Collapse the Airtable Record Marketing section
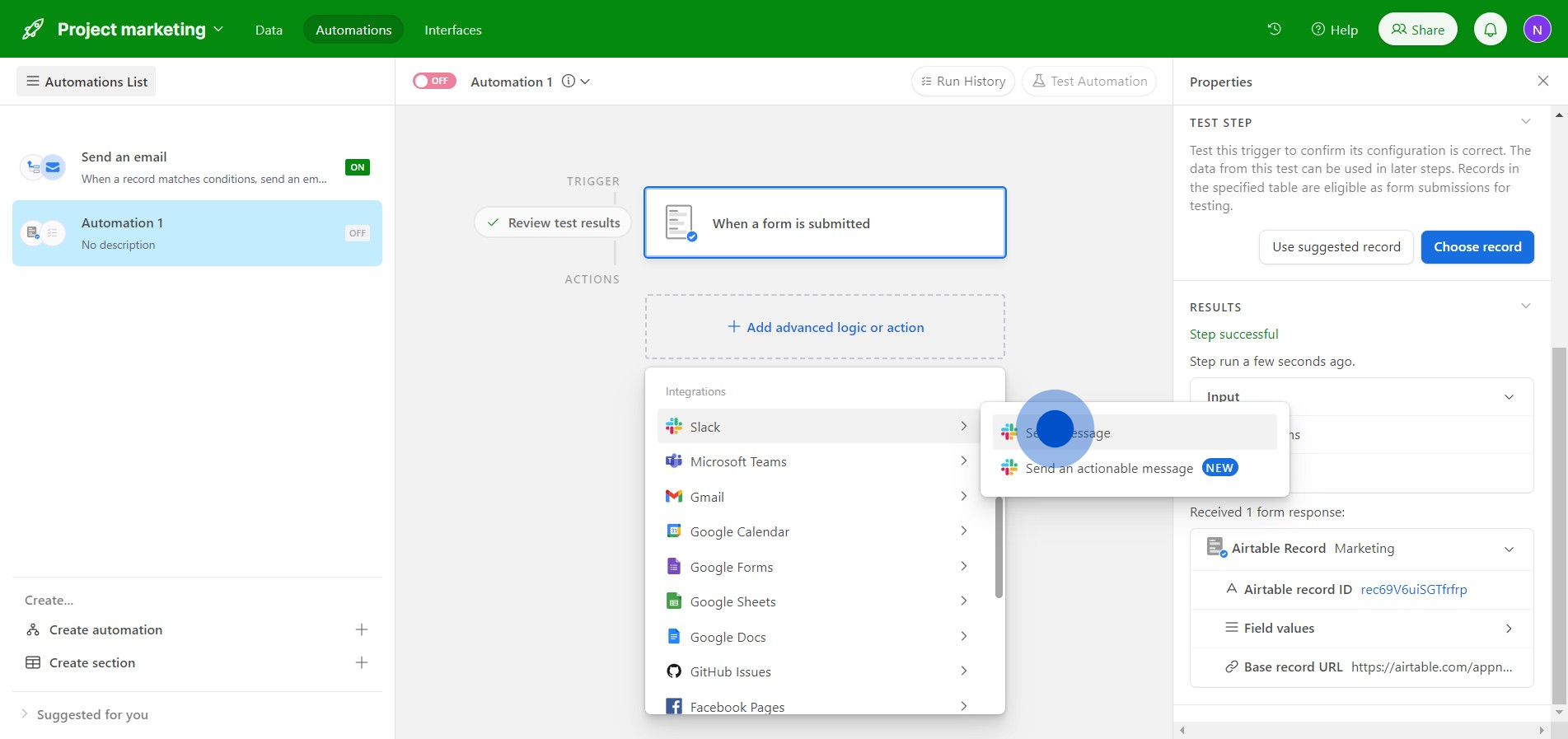Screen dimensions: 1568x739 (x=1509, y=550)
